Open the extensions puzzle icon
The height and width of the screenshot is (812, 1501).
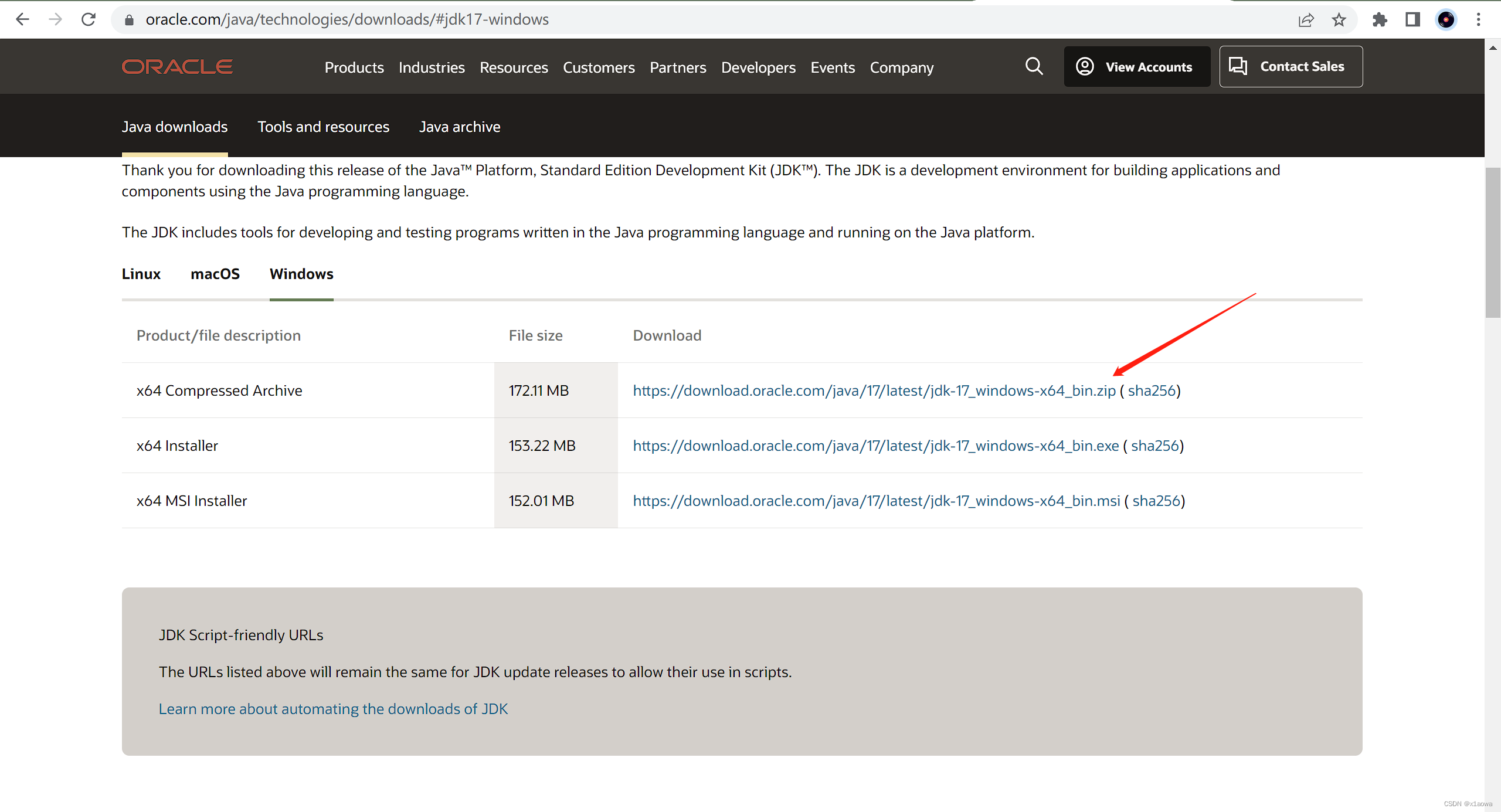tap(1380, 20)
